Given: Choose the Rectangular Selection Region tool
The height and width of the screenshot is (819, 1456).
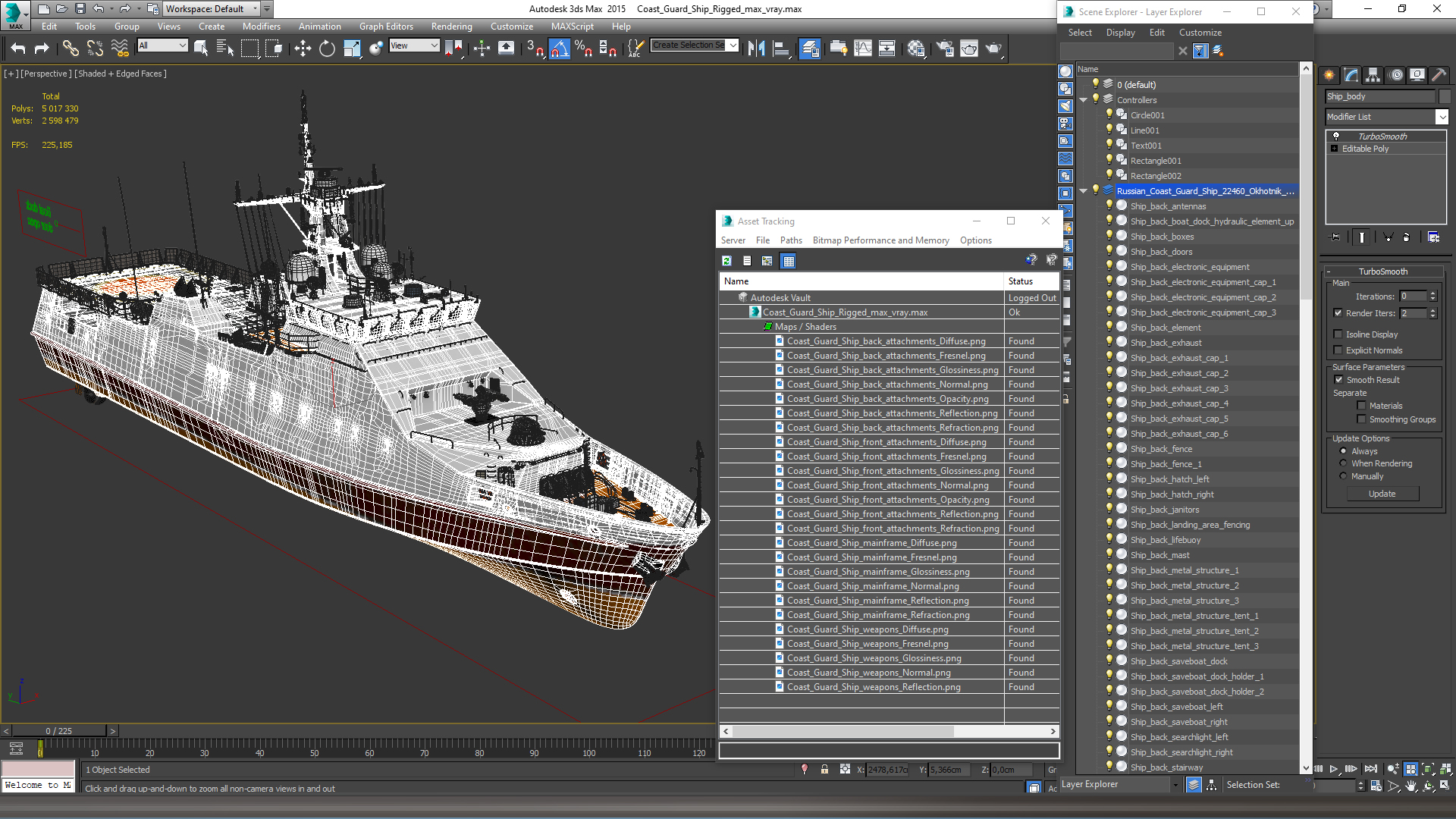Looking at the screenshot, I should [x=249, y=49].
